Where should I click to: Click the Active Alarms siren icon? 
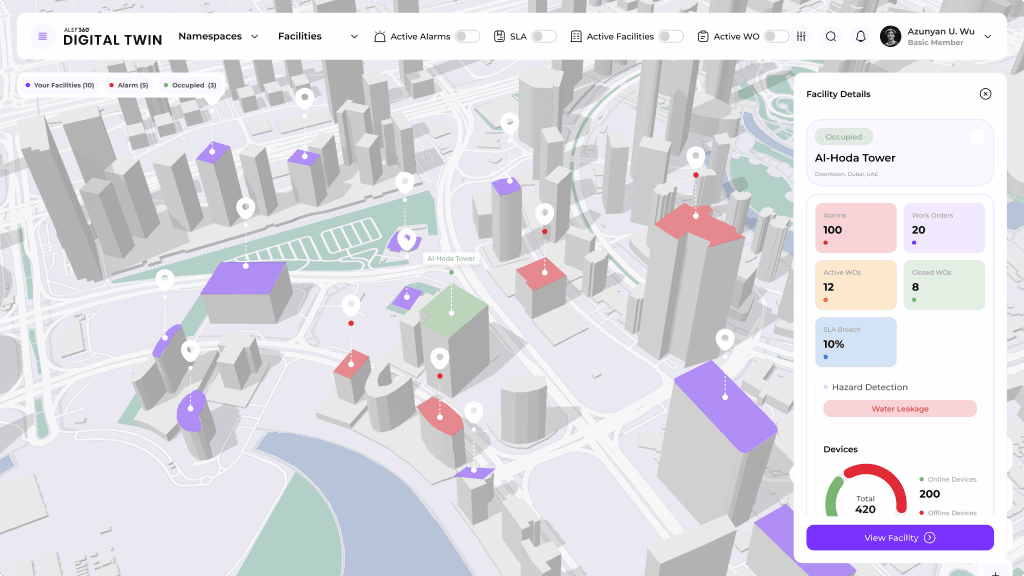380,37
